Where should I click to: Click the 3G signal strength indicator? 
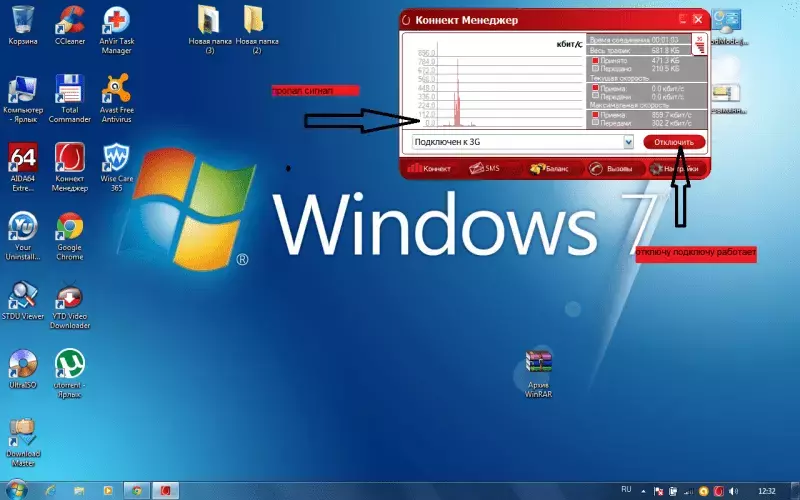[699, 44]
